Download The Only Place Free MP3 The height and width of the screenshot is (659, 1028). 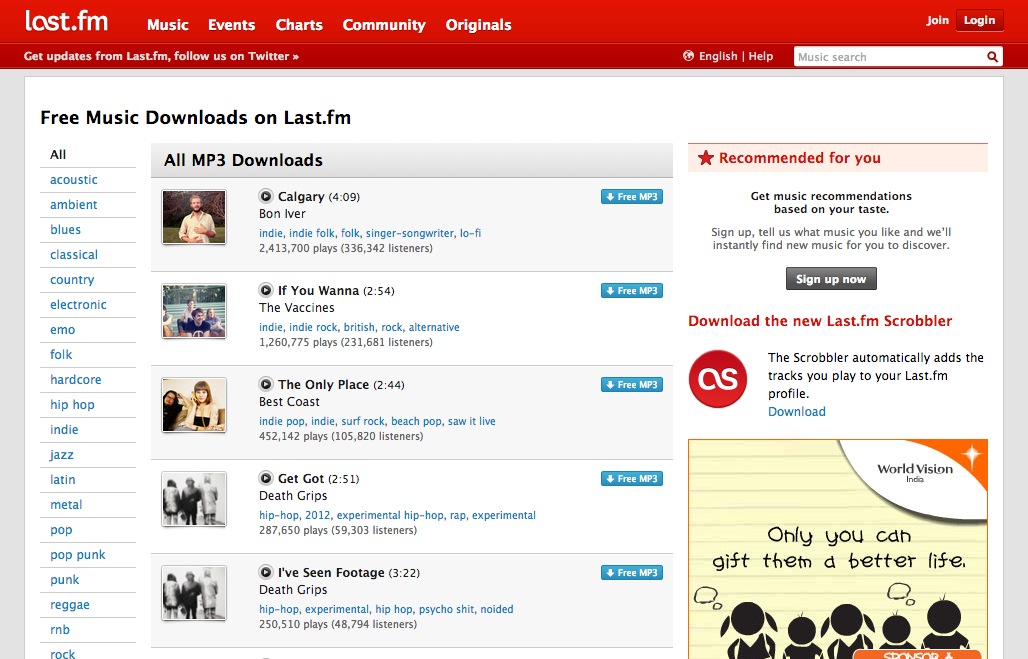pyautogui.click(x=631, y=385)
